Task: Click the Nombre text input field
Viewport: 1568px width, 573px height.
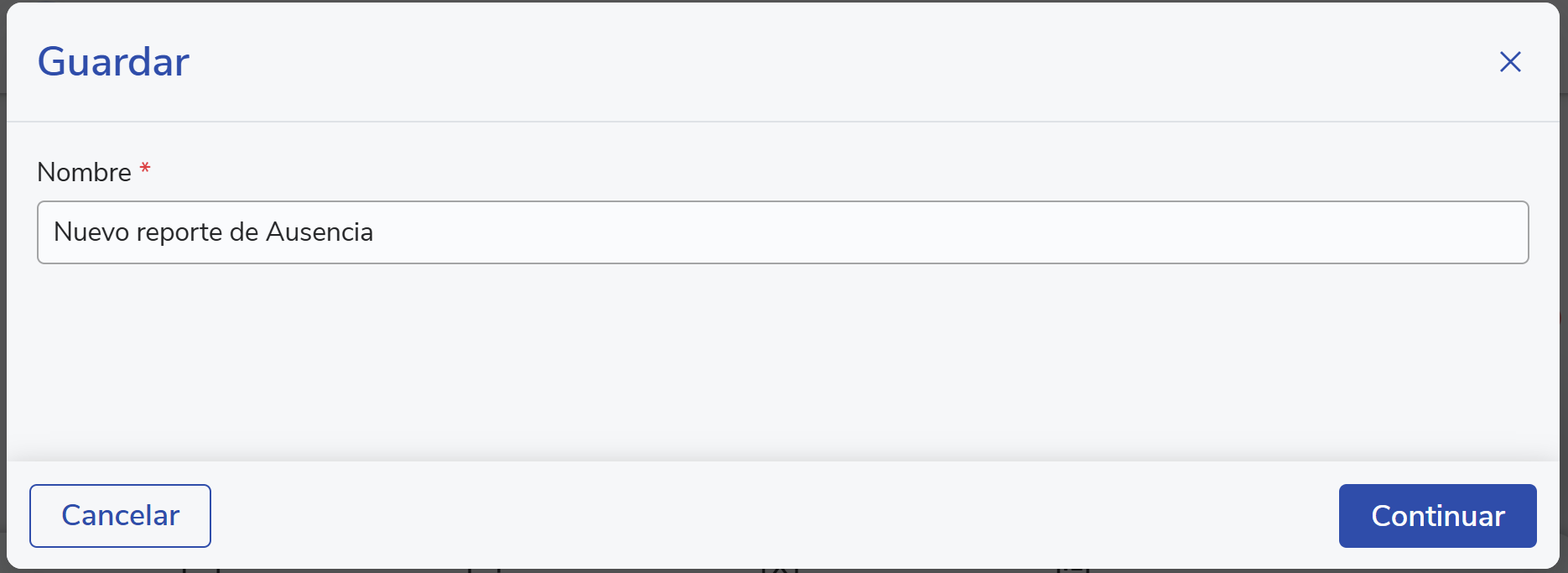Action: click(x=782, y=232)
